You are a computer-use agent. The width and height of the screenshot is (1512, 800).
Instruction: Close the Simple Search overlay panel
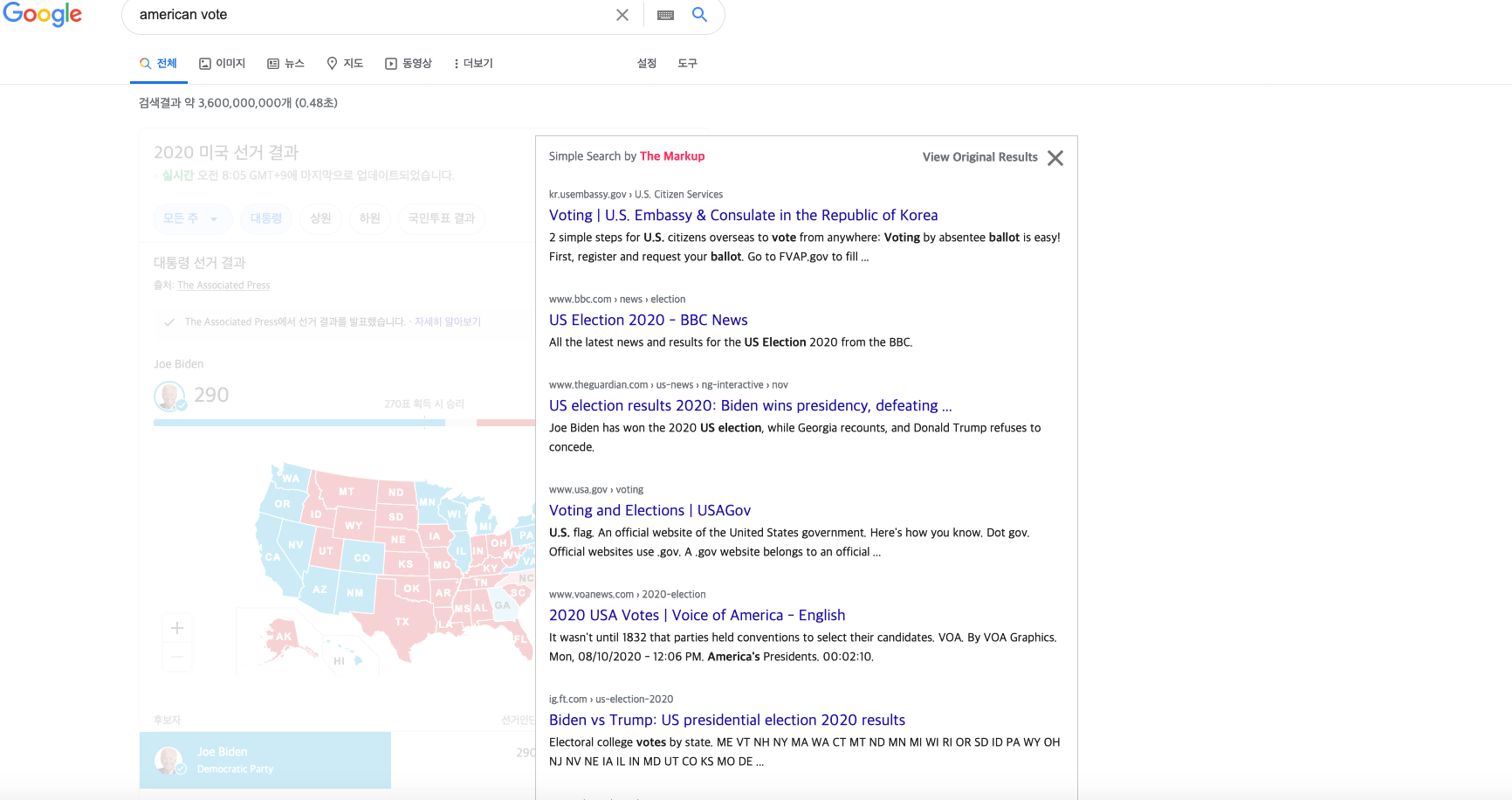click(1055, 158)
